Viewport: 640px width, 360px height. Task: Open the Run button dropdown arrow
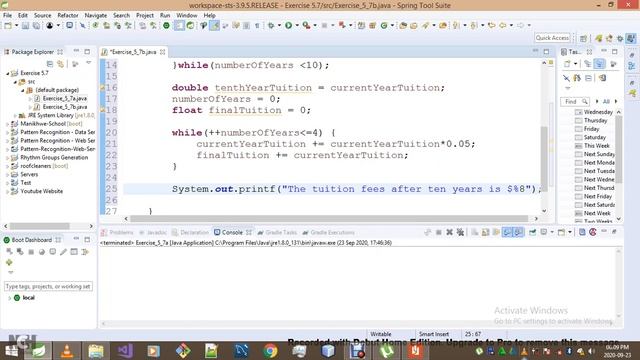coord(297,26)
